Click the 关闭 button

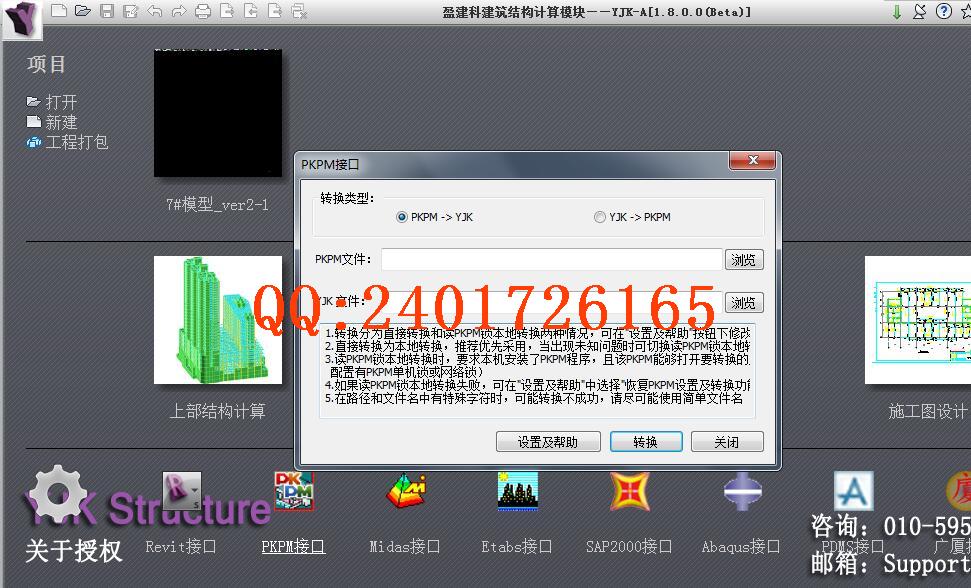[727, 442]
